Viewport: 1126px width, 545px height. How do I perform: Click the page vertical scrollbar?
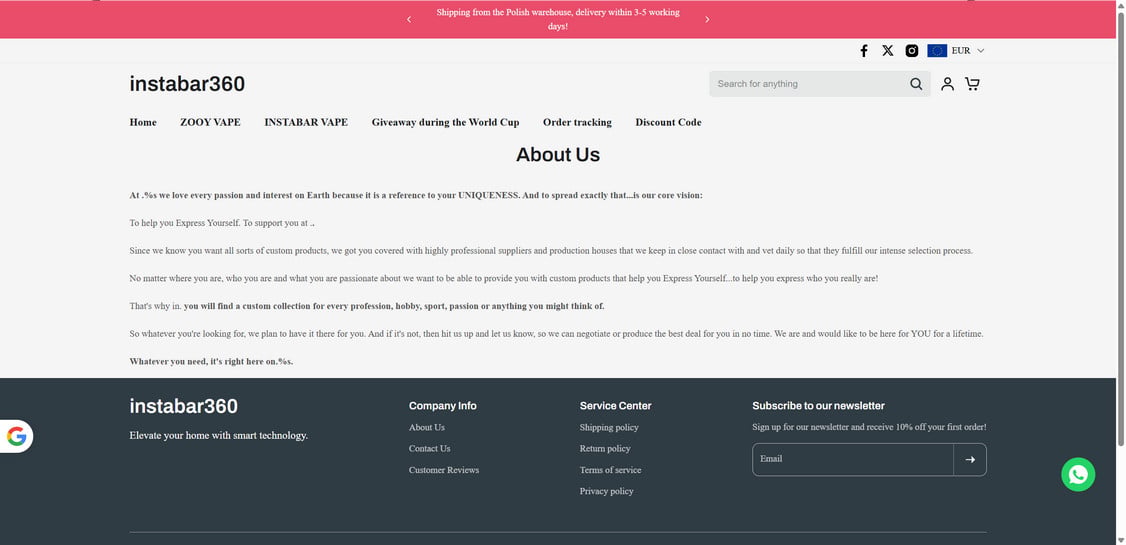click(1120, 228)
